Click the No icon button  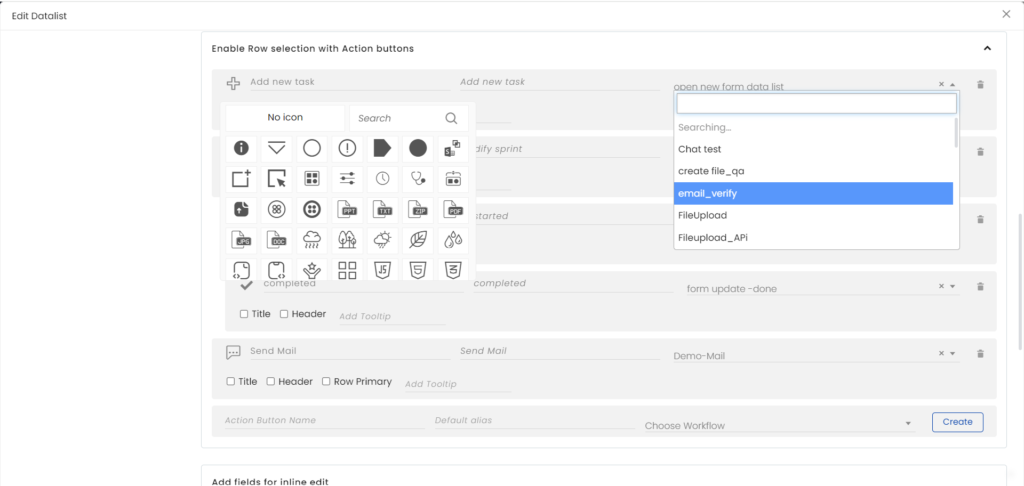pyautogui.click(x=285, y=118)
